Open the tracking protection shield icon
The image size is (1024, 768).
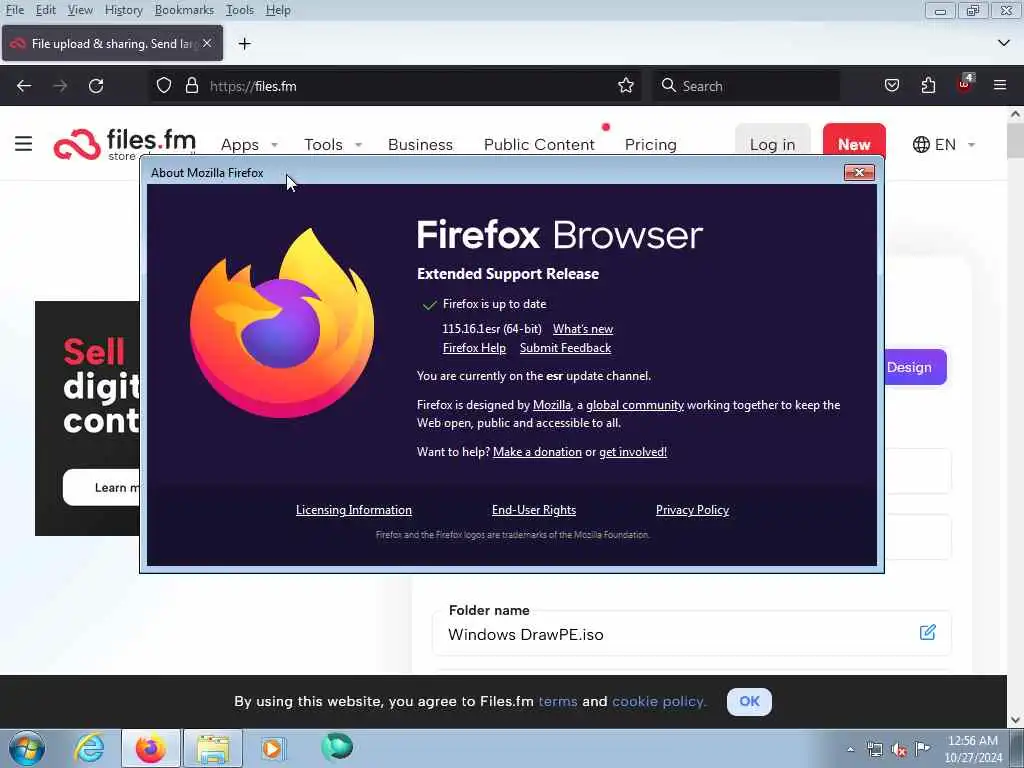tap(164, 86)
